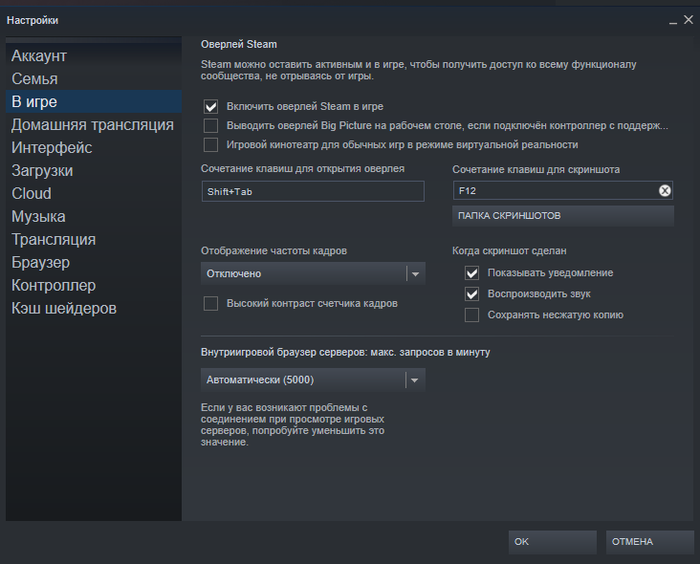
Task: Check 'Сохранять несжатую копию' option
Action: (x=472, y=315)
